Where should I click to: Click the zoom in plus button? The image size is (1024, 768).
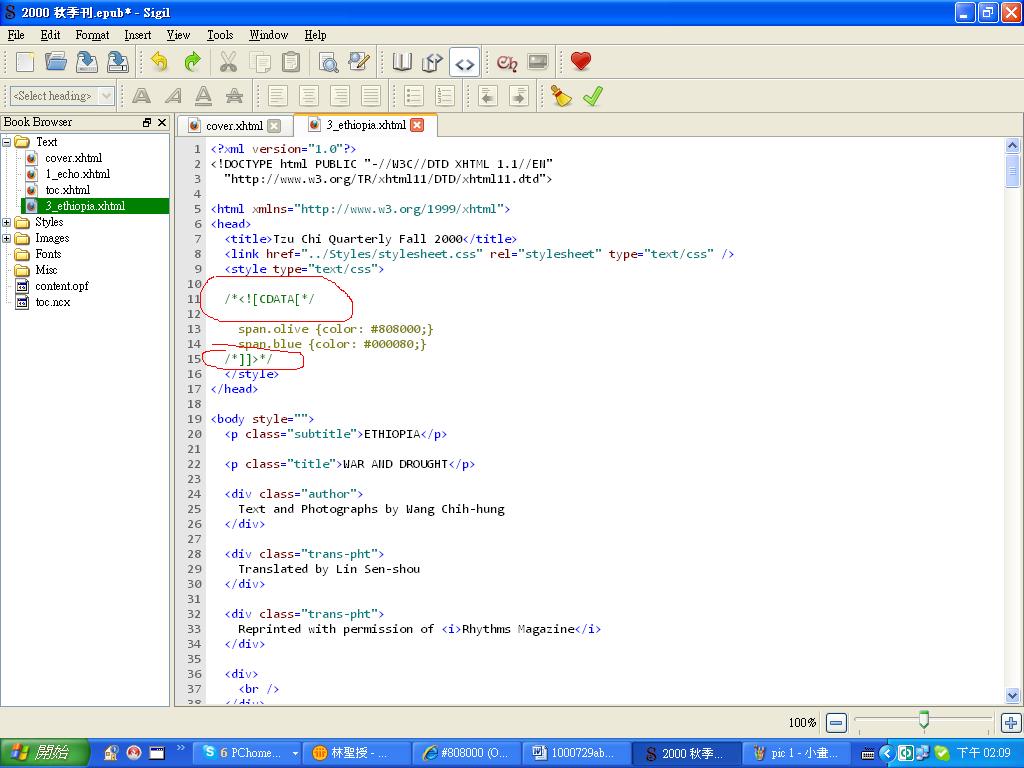[x=1010, y=722]
